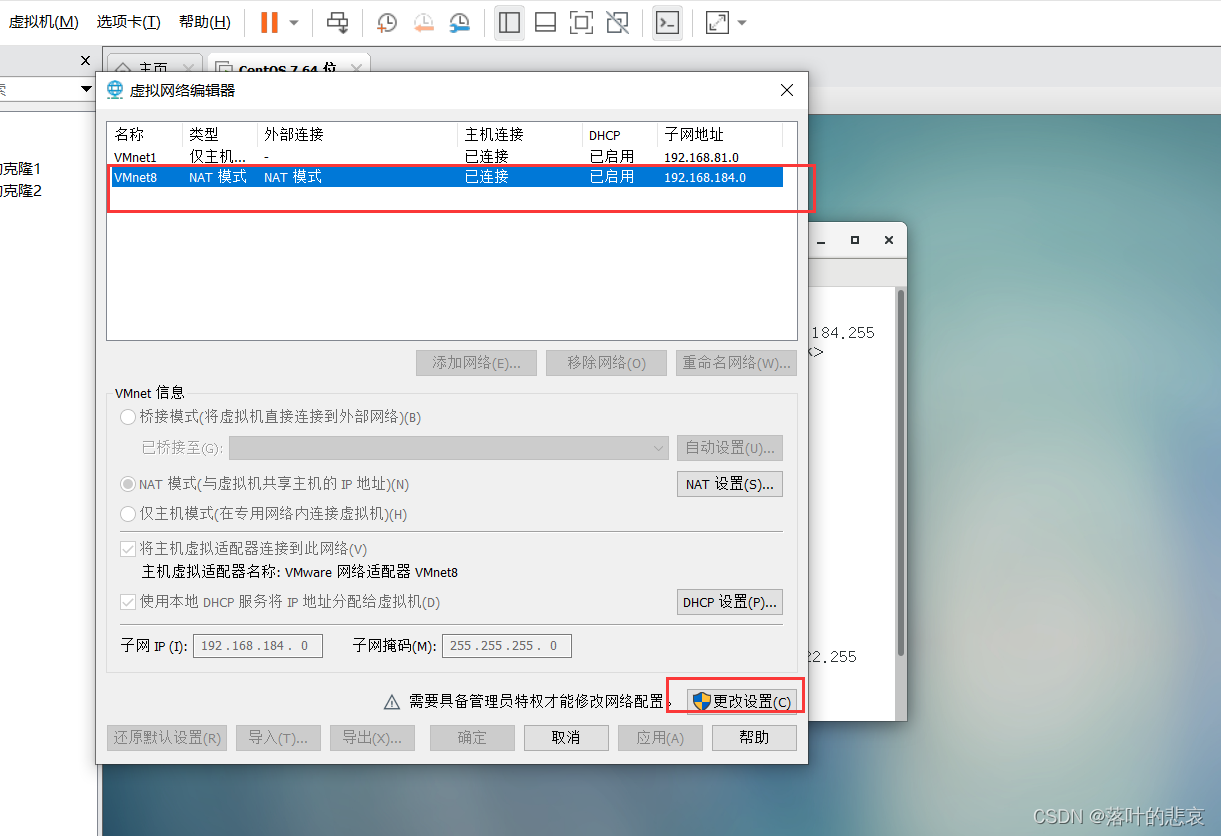1221x836 pixels.
Task: Toggle 将主机虚拟适配器连接到此网络 checkbox
Action: pos(128,549)
